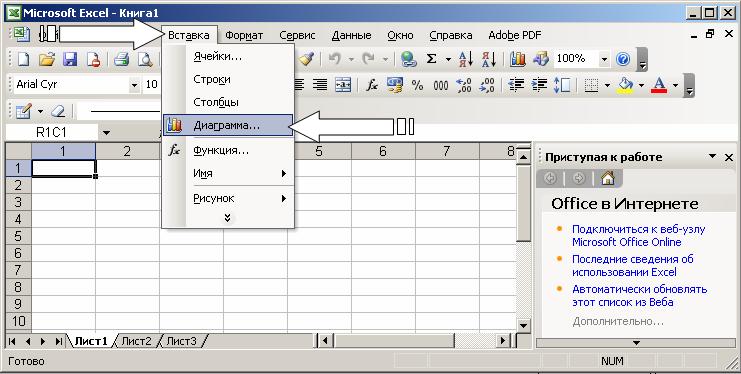
Task: Decrease the cell indent
Action: (516, 85)
